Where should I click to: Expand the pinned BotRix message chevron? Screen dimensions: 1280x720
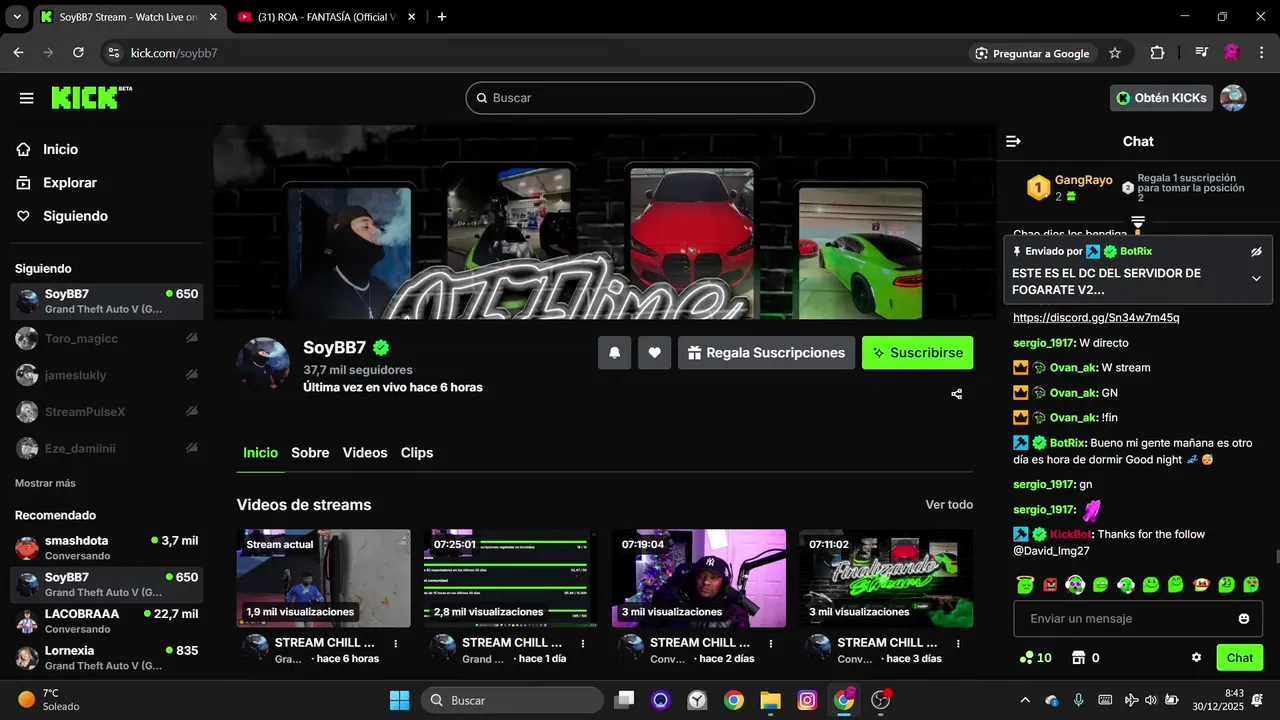1256,279
